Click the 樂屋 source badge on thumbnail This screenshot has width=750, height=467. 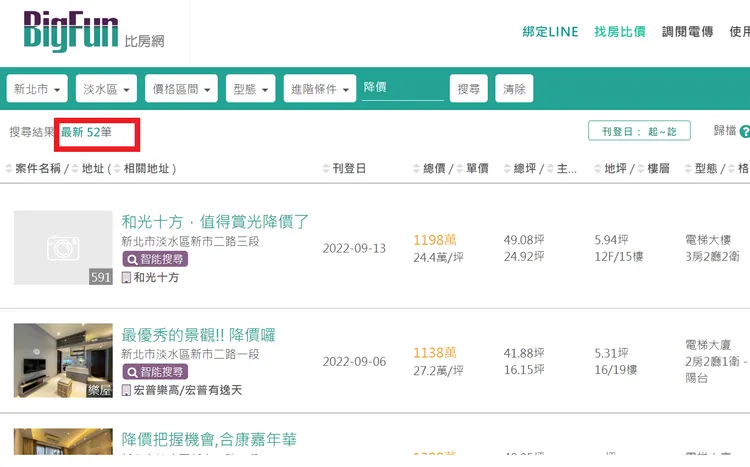click(x=99, y=390)
